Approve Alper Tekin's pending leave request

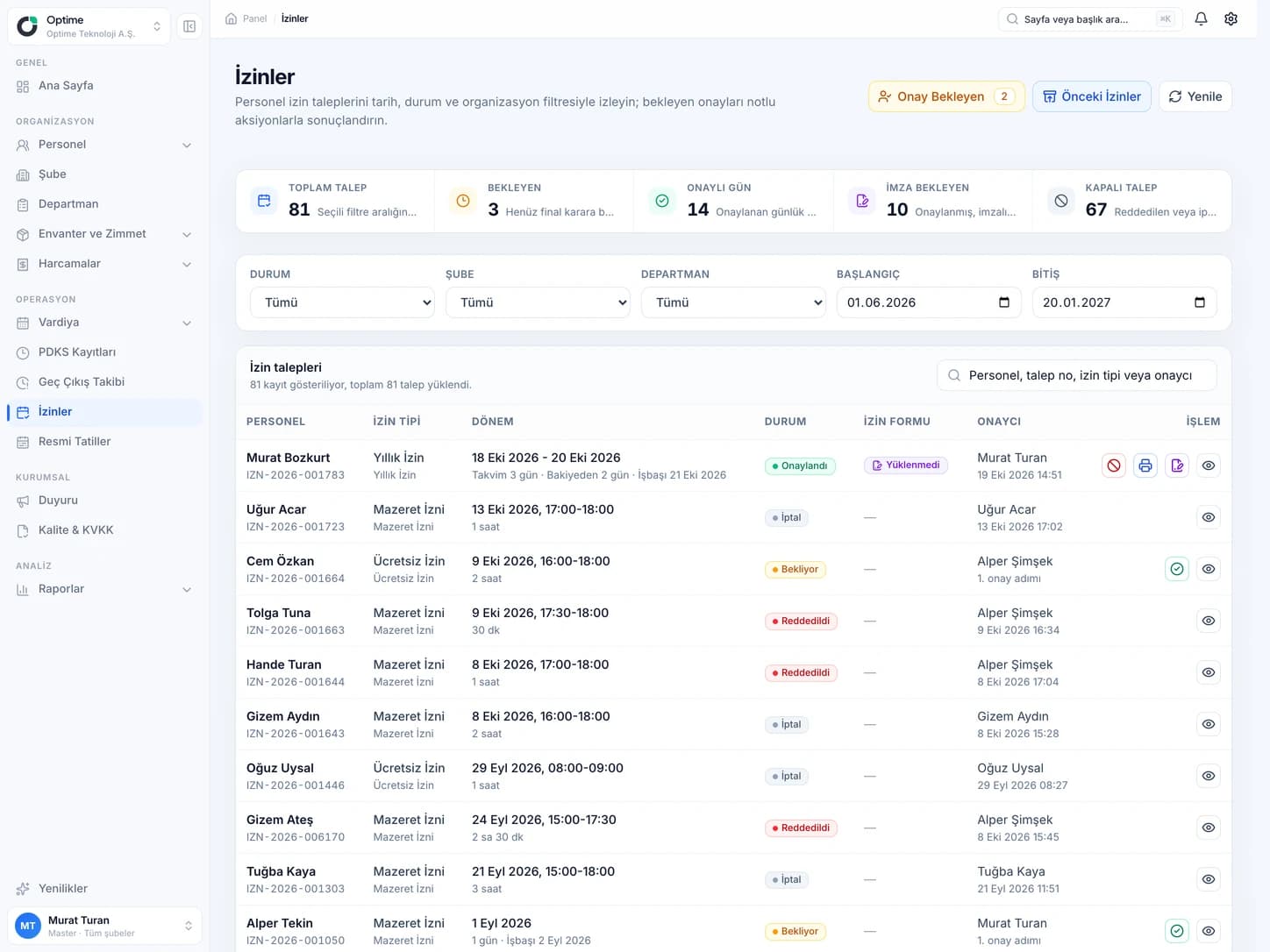tap(1177, 931)
